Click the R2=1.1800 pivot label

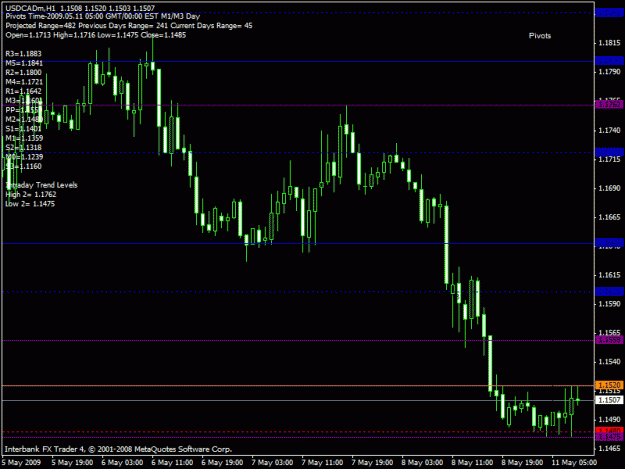[x=24, y=73]
